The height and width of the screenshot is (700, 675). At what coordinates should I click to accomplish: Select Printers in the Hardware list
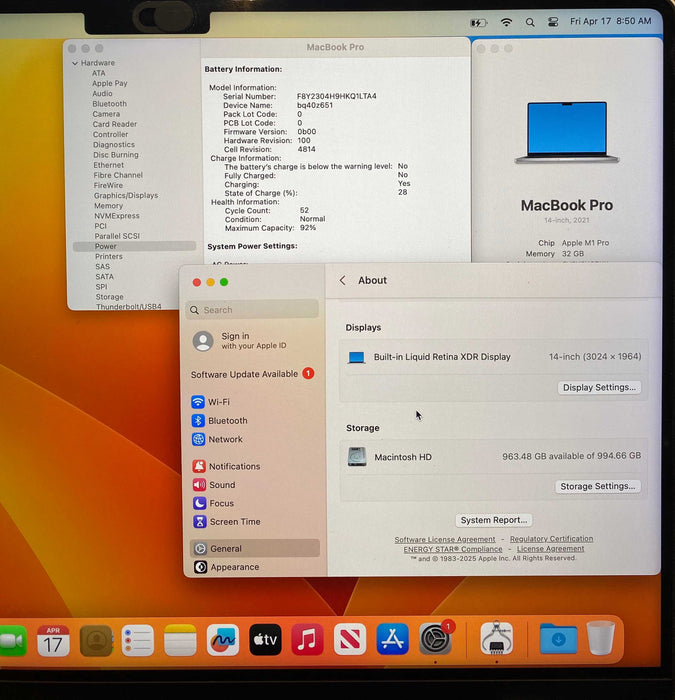coord(108,257)
